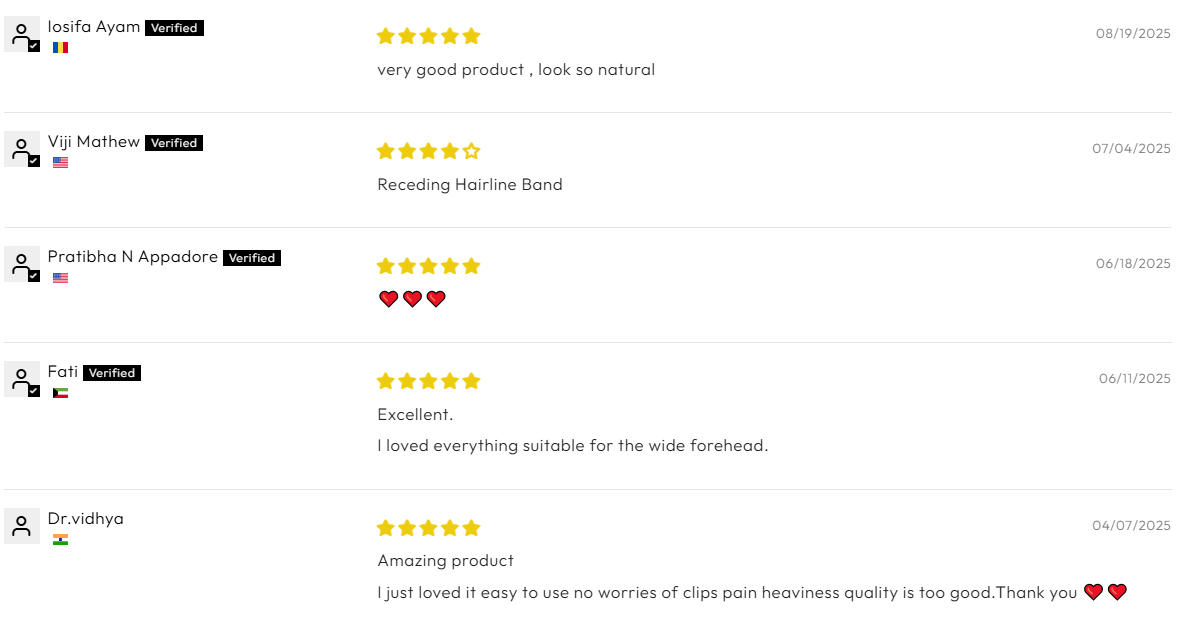Screen dimensions: 1198x630
Task: Click Viji Mathew's profile avatar icon
Action: (x=22, y=150)
